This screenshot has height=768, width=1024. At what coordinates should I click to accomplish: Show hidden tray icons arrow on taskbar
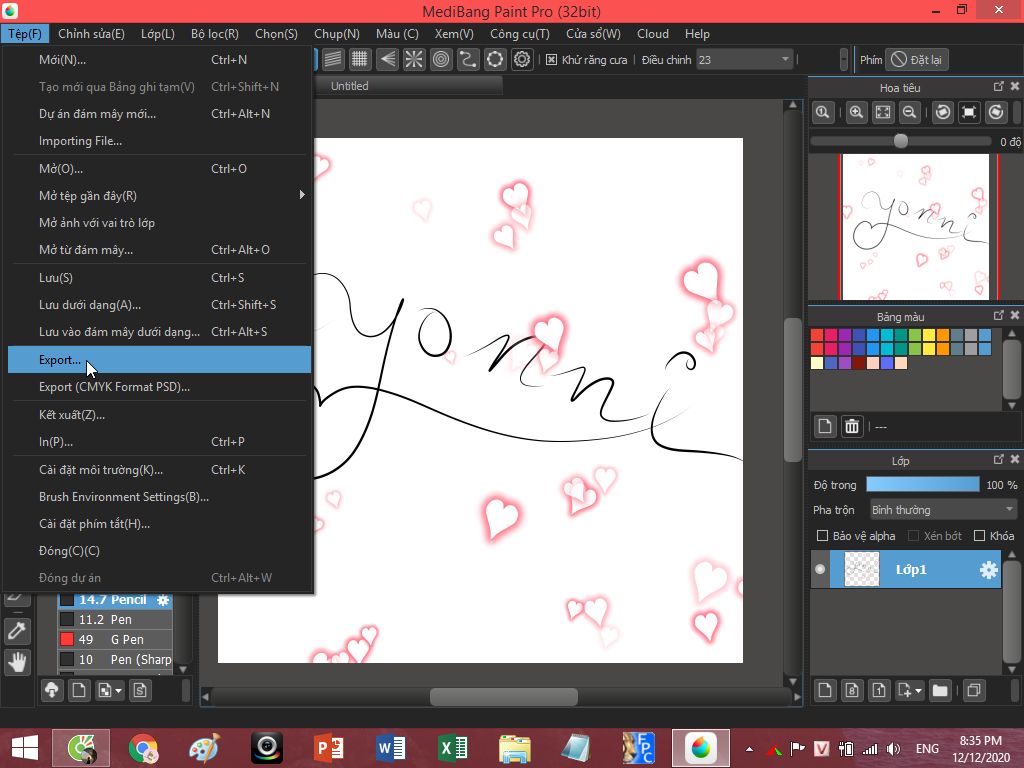(x=749, y=749)
